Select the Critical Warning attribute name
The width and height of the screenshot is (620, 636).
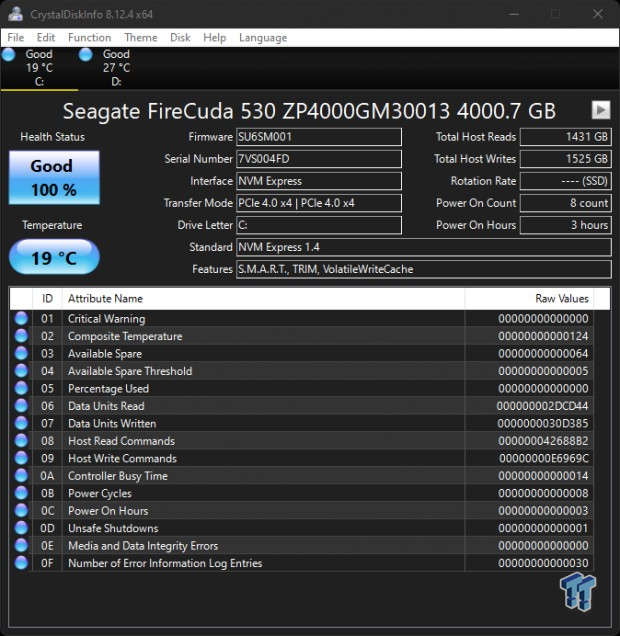point(106,319)
